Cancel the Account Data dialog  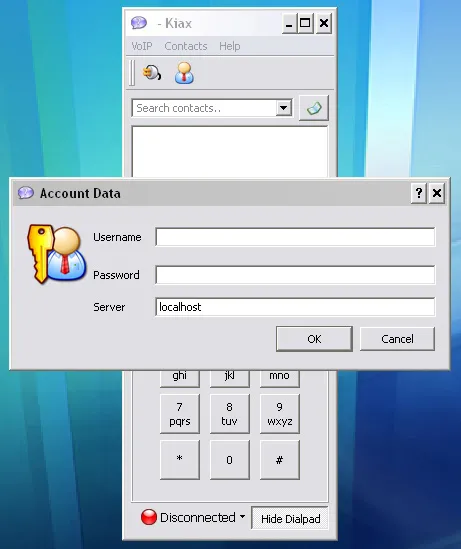click(x=397, y=339)
